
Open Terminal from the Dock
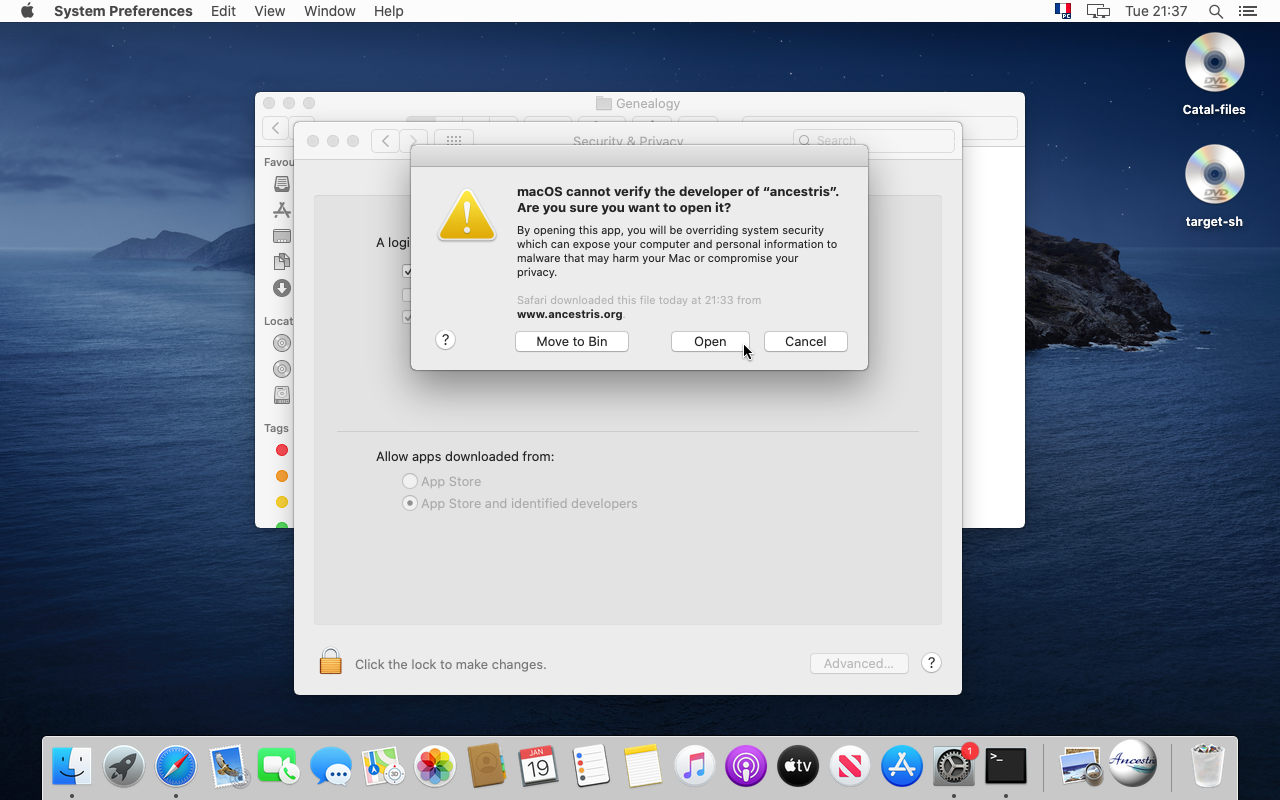coord(1006,767)
